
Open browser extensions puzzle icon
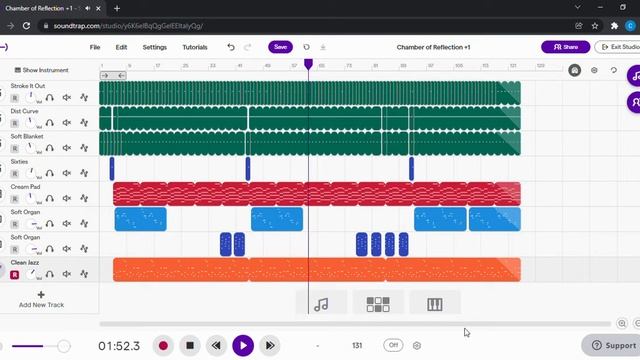(x=614, y=26)
